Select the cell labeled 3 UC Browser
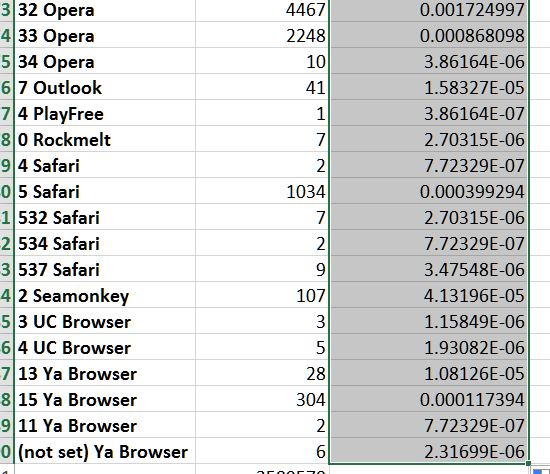The height and width of the screenshot is (474, 550). (x=105, y=320)
